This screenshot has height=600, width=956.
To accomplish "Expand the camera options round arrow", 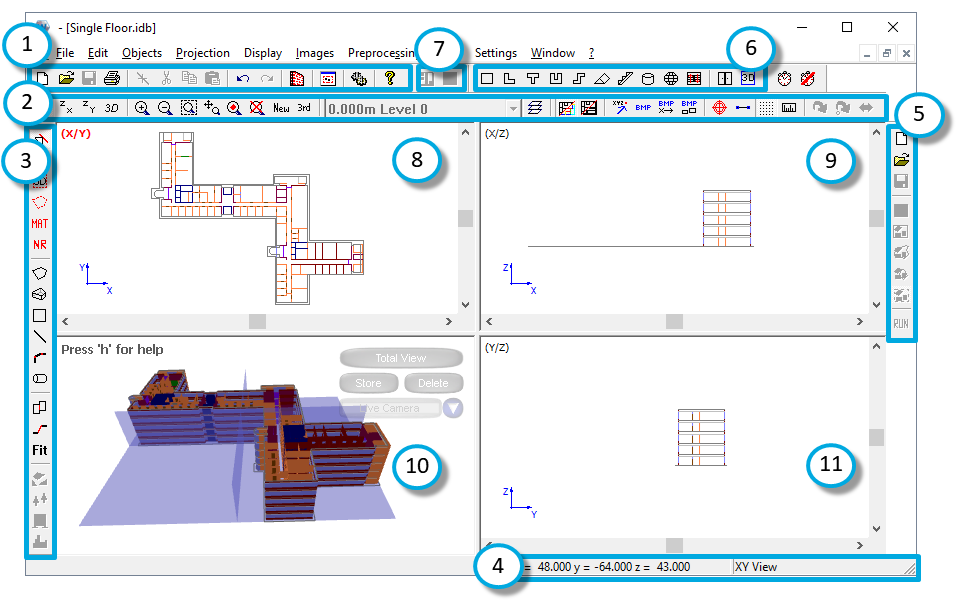I will pos(454,408).
